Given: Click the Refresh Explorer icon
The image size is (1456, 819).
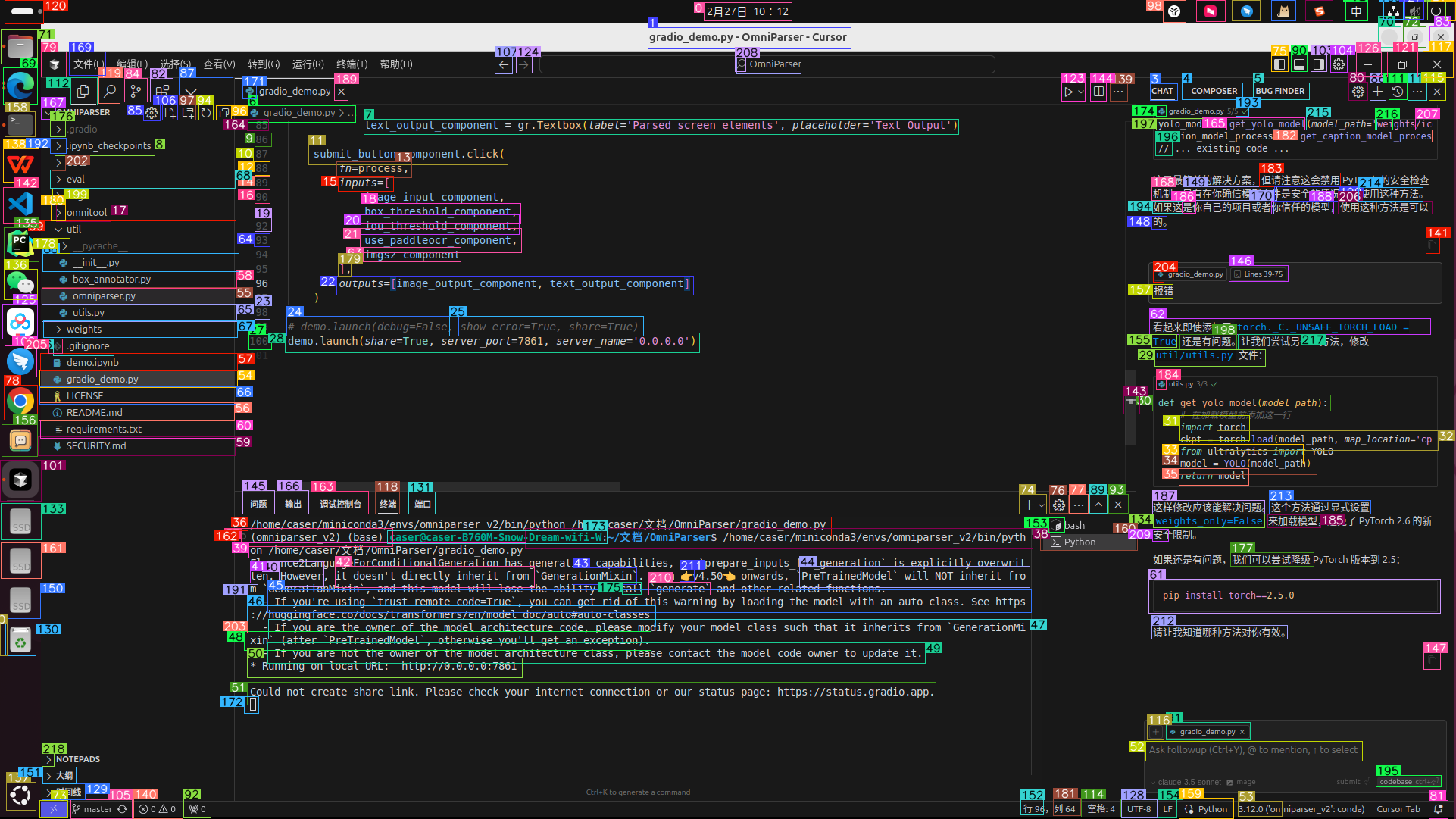Looking at the screenshot, I should coord(205,113).
